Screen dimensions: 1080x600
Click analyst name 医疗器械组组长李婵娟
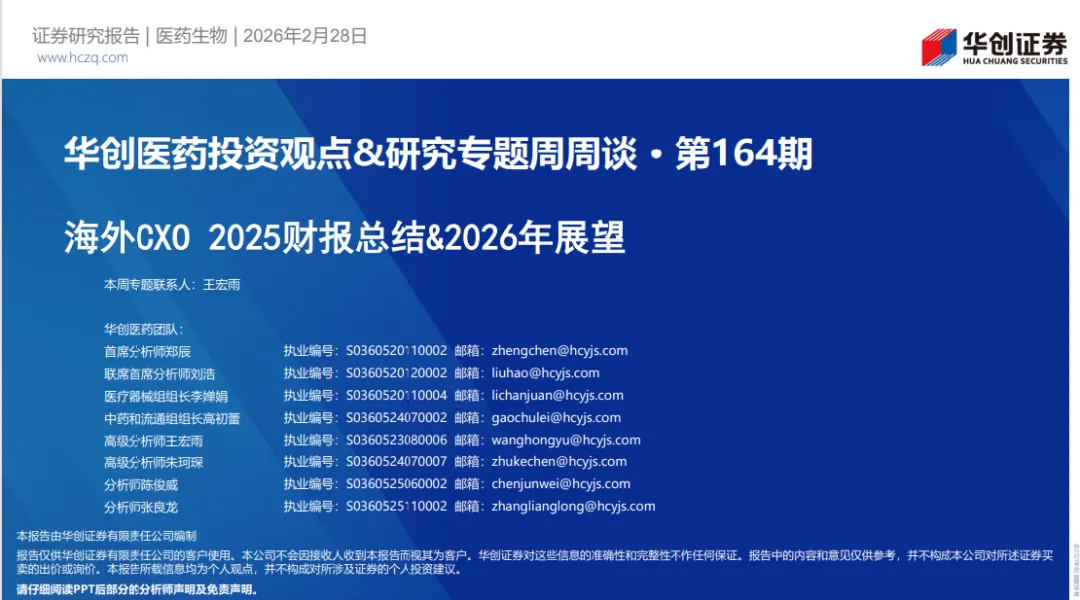[x=166, y=396]
